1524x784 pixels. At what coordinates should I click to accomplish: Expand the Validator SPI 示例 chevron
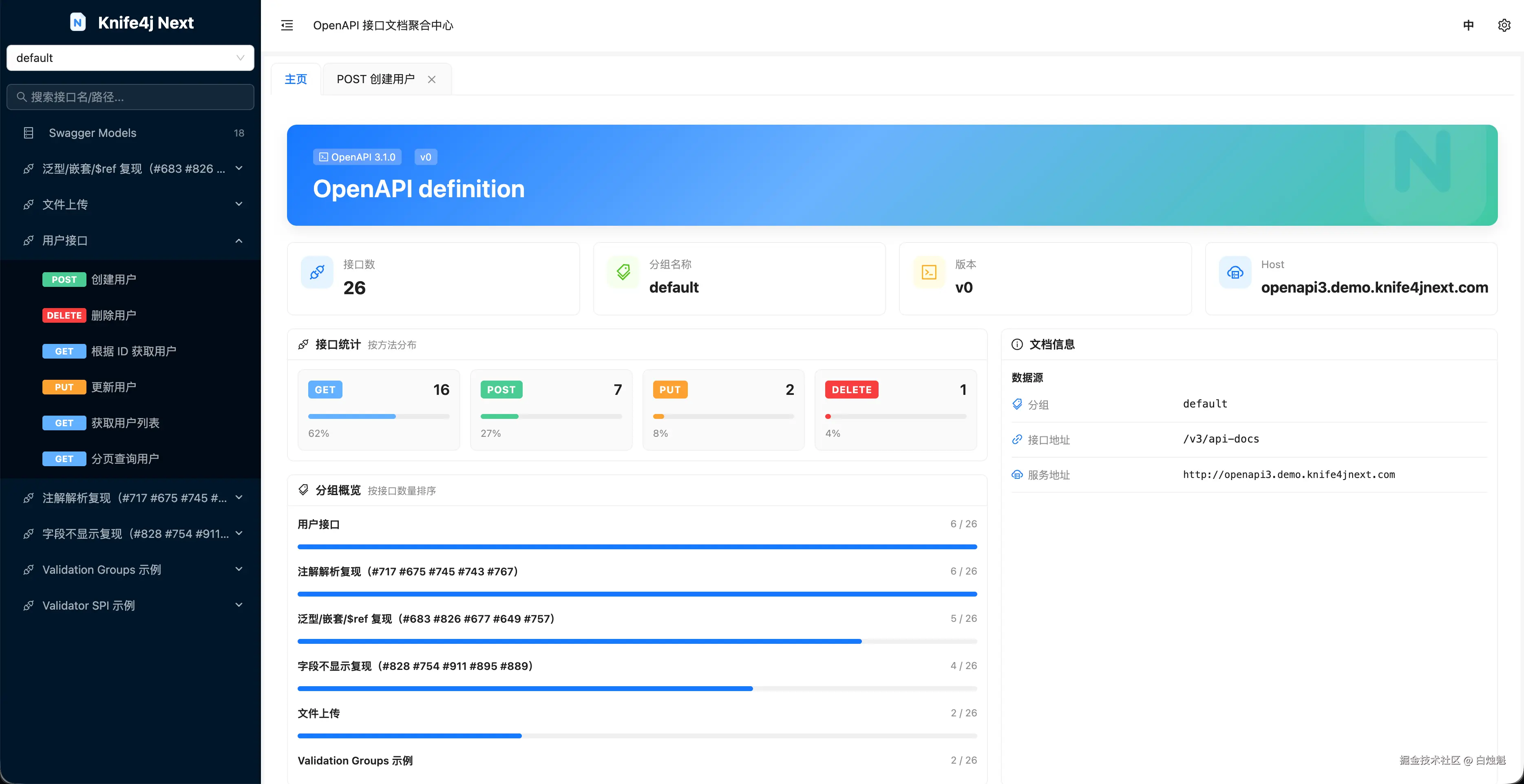point(239,605)
